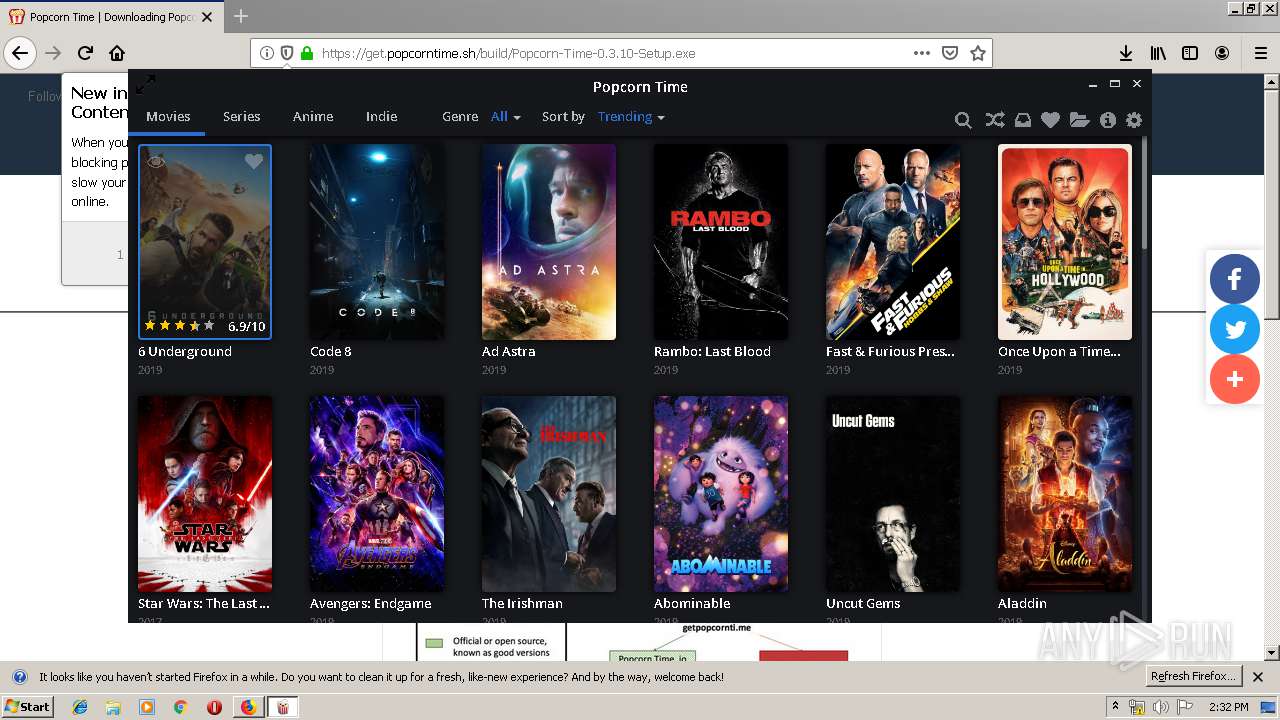Open Firefox hamburger menu
The height and width of the screenshot is (720, 1280).
pos(1260,53)
